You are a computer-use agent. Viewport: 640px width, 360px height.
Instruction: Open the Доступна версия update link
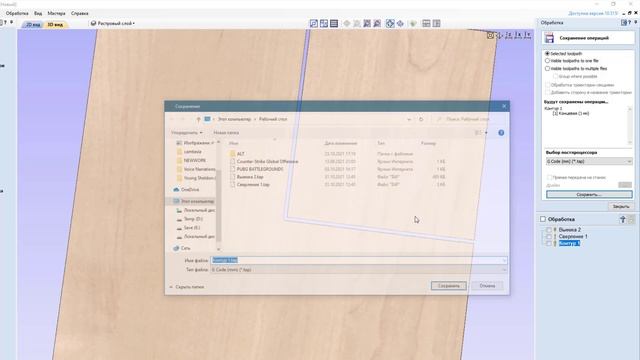[x=593, y=13]
